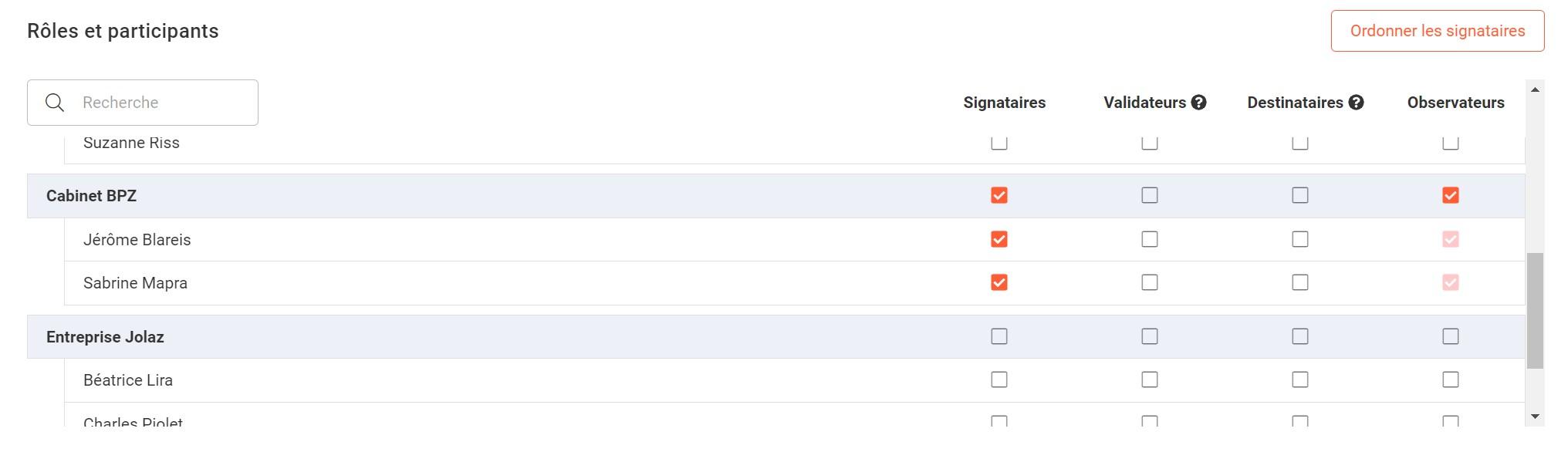Click the scrollbar down arrow

[x=1535, y=417]
